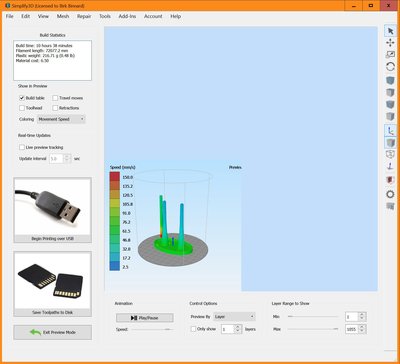This screenshot has width=400, height=364.
Task: Decrease the Only show layers count
Action: click(238, 332)
